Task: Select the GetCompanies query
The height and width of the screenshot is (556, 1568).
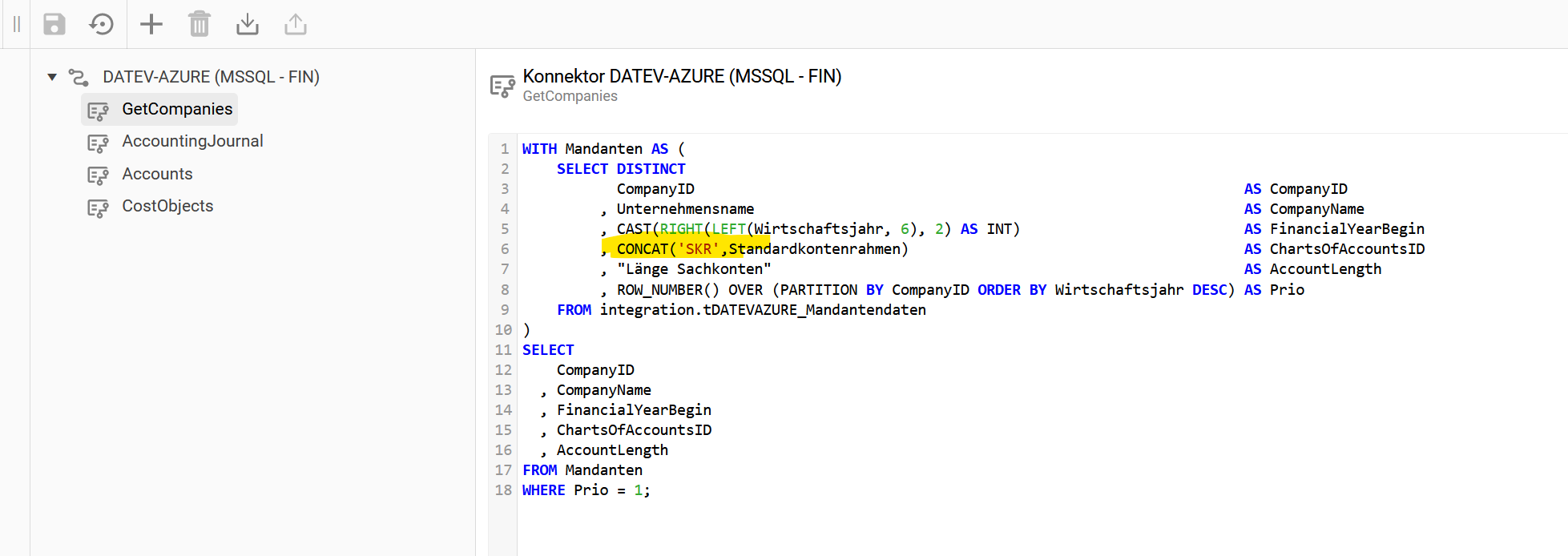Action: coord(177,109)
